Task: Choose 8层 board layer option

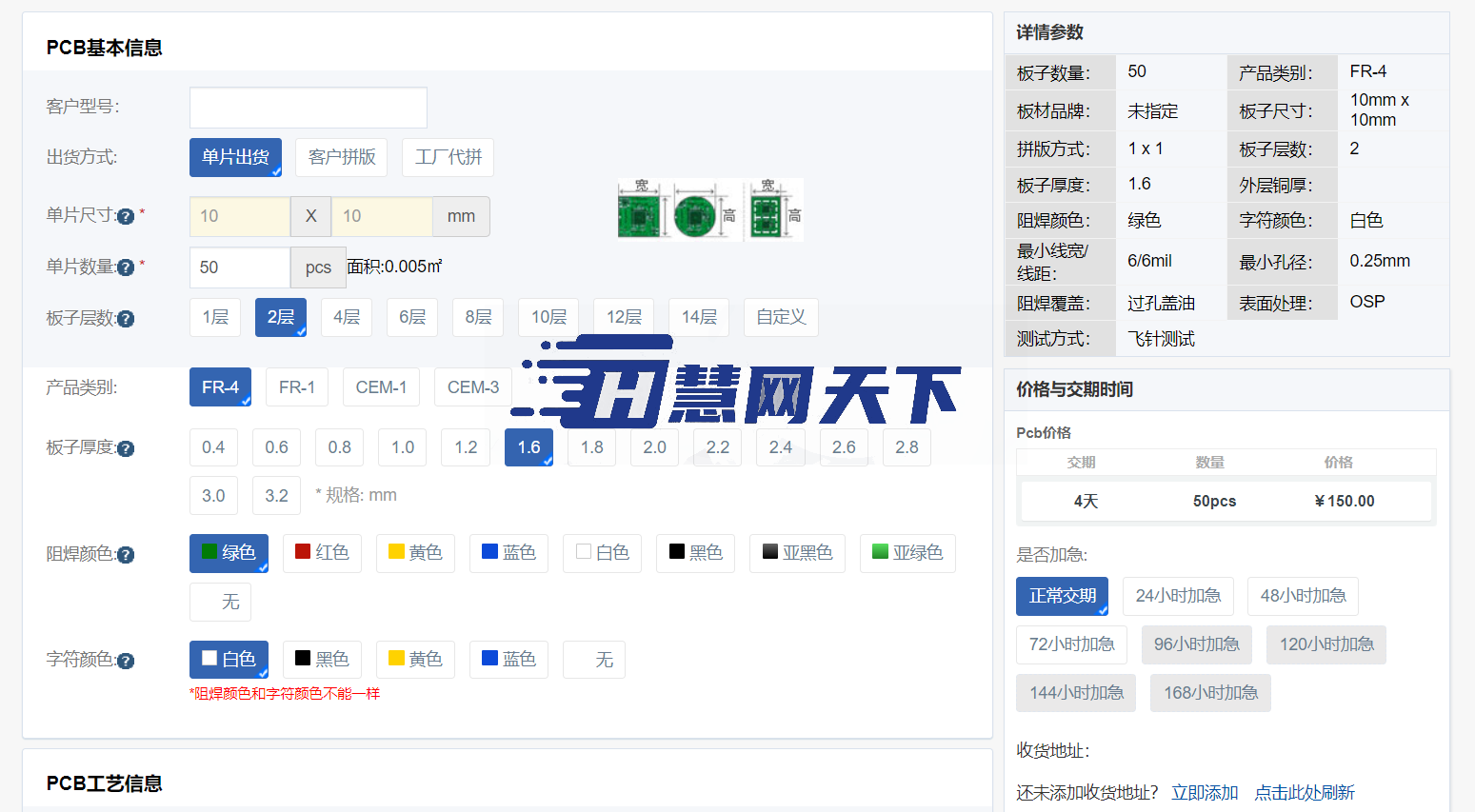Action: click(x=478, y=317)
